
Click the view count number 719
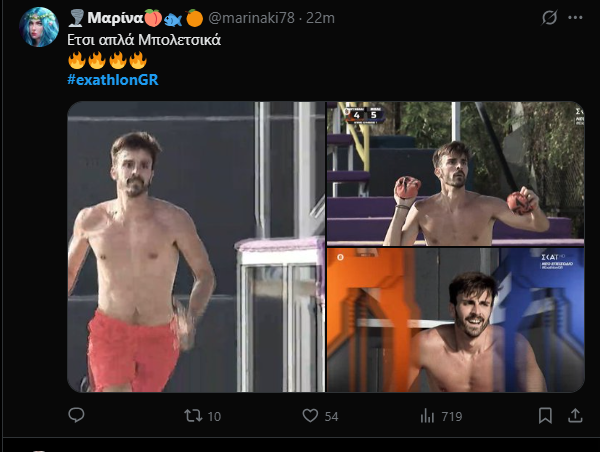click(452, 415)
